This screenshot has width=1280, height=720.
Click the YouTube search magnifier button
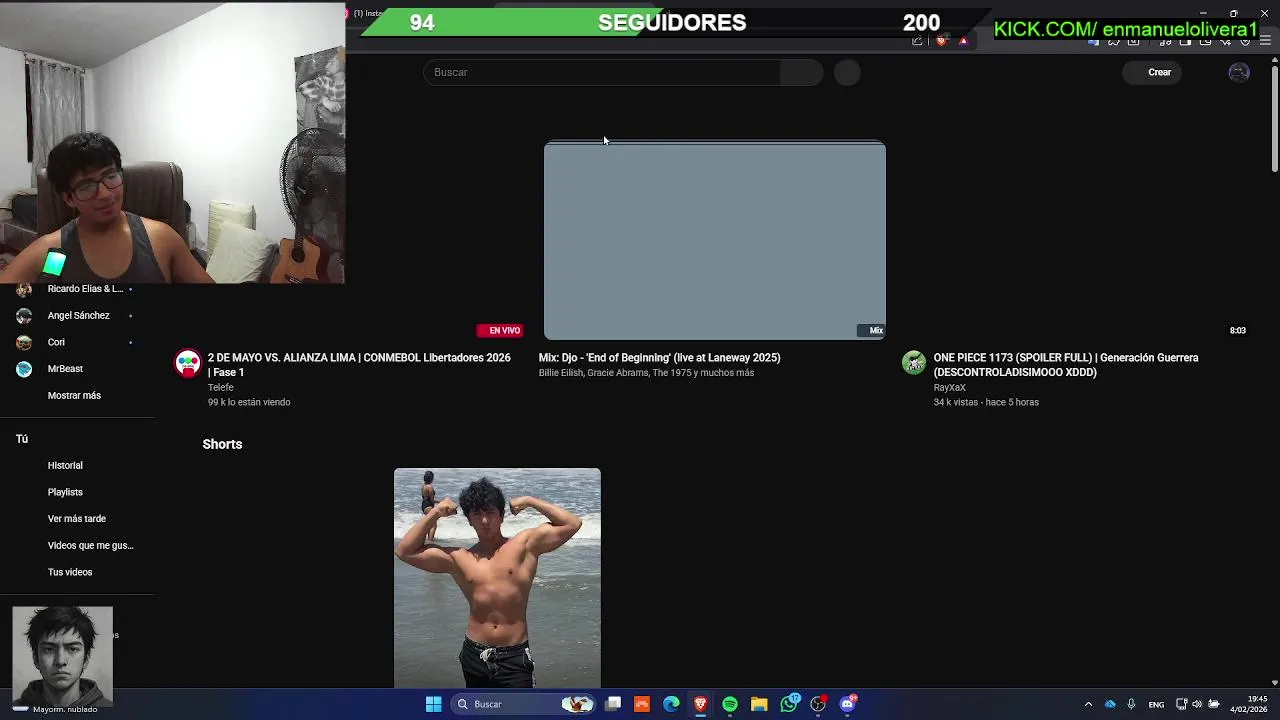[801, 72]
